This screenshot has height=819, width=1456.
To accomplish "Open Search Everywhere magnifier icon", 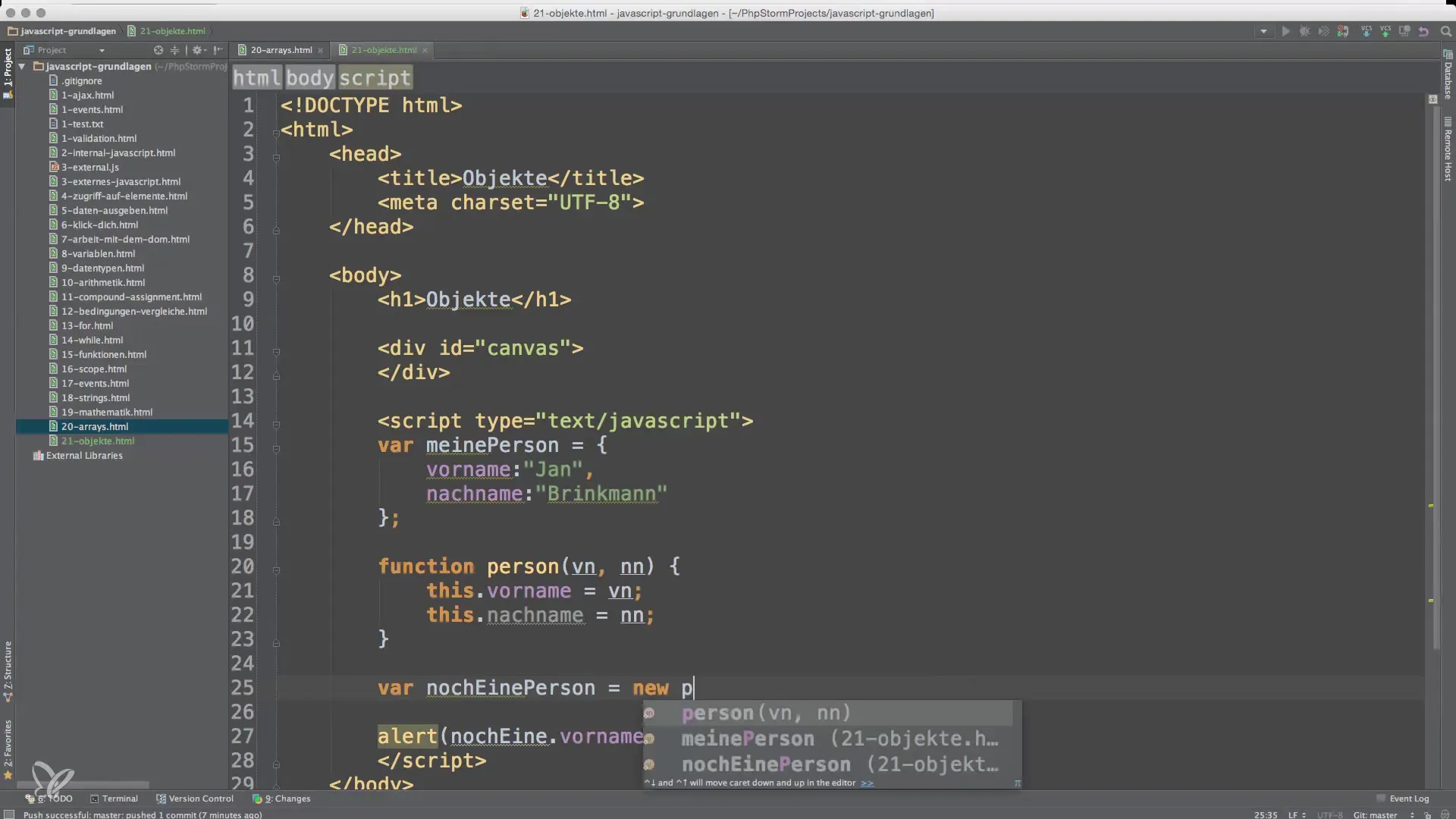I will [1445, 31].
